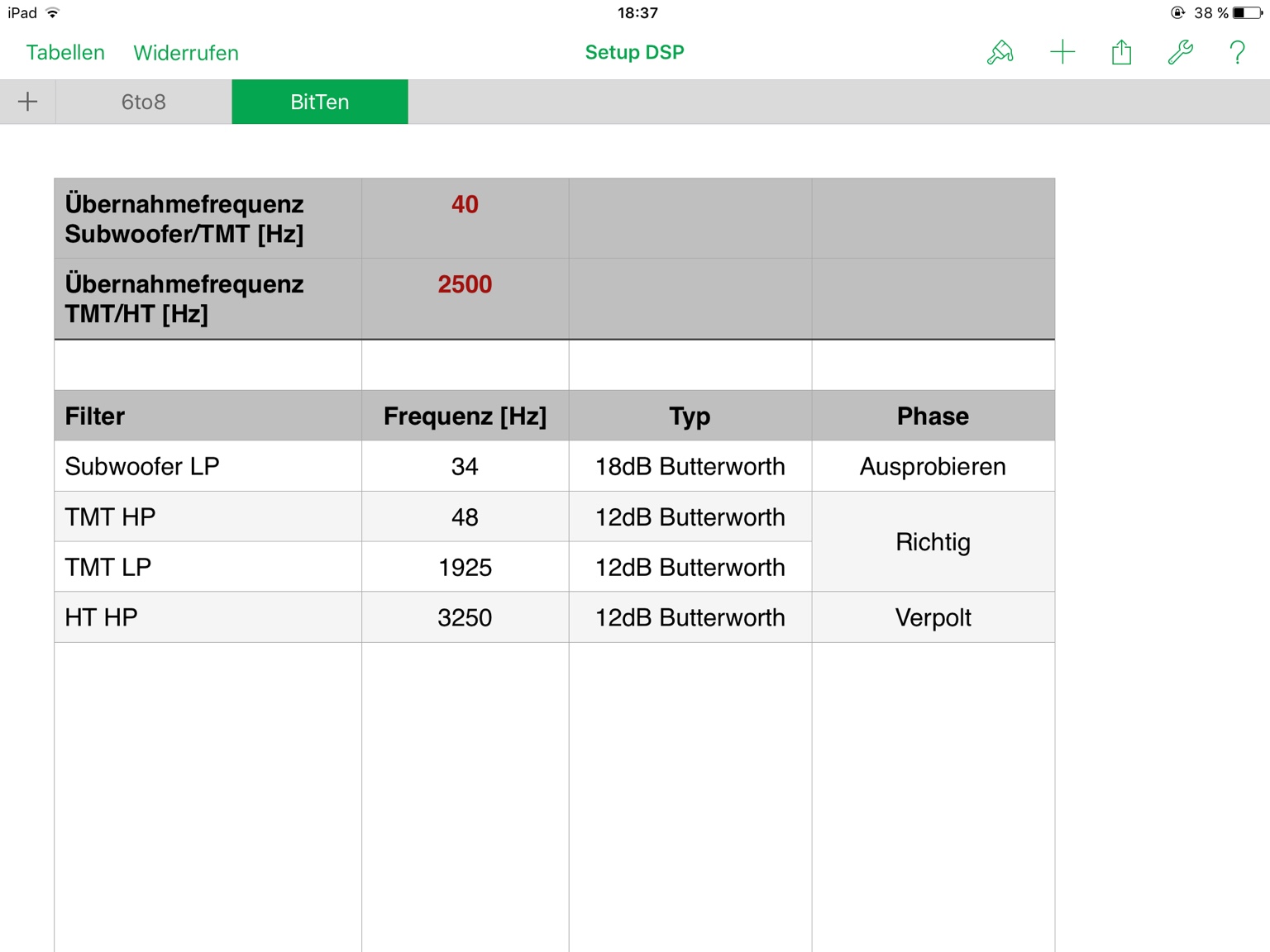The height and width of the screenshot is (952, 1270).
Task: Select the red value 2500 cell
Action: point(465,298)
